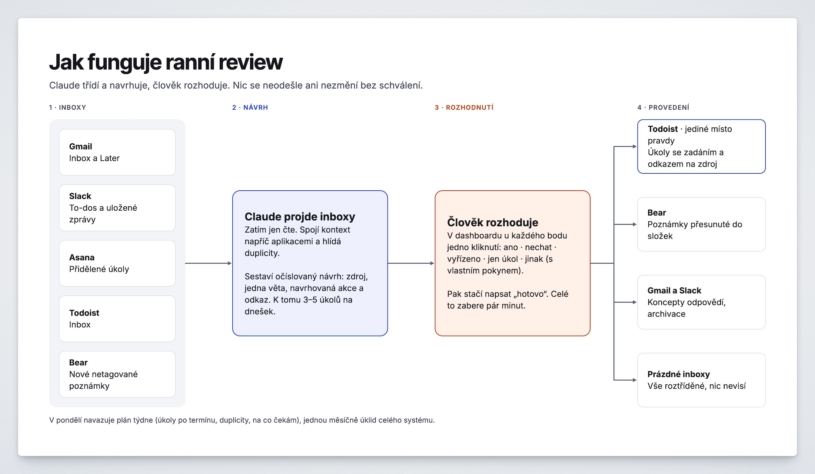Select the Bear "Poznámky přesunuté do složek" card
Viewport: 815px width, 474px height.
[701, 225]
